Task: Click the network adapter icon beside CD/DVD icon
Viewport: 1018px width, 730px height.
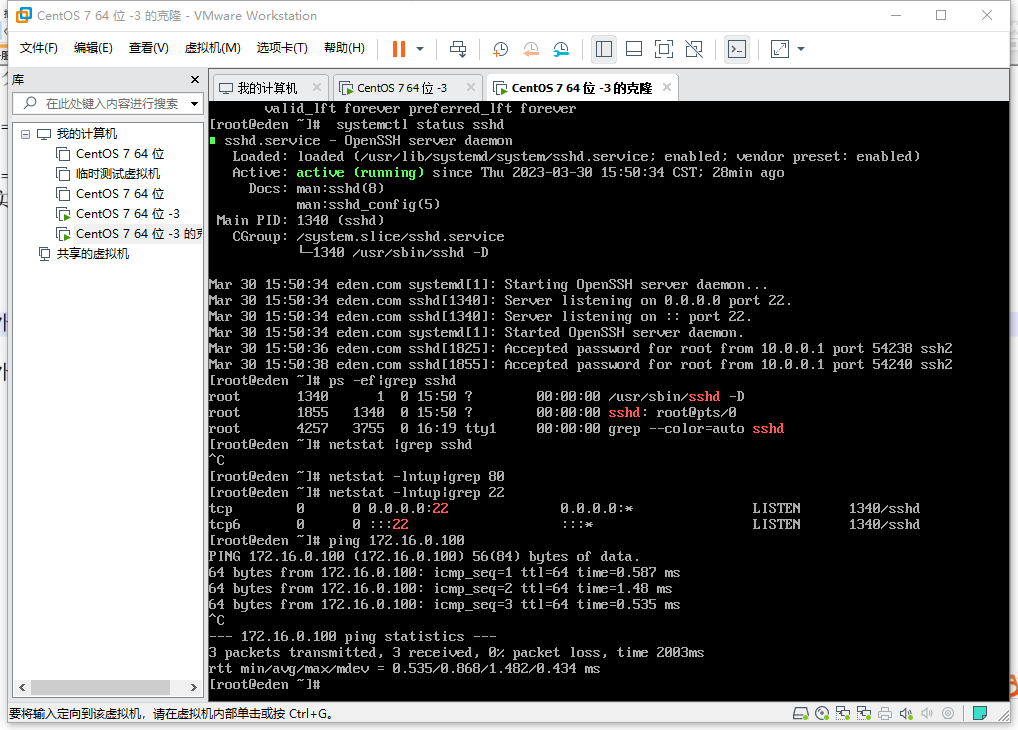Action: (x=843, y=714)
